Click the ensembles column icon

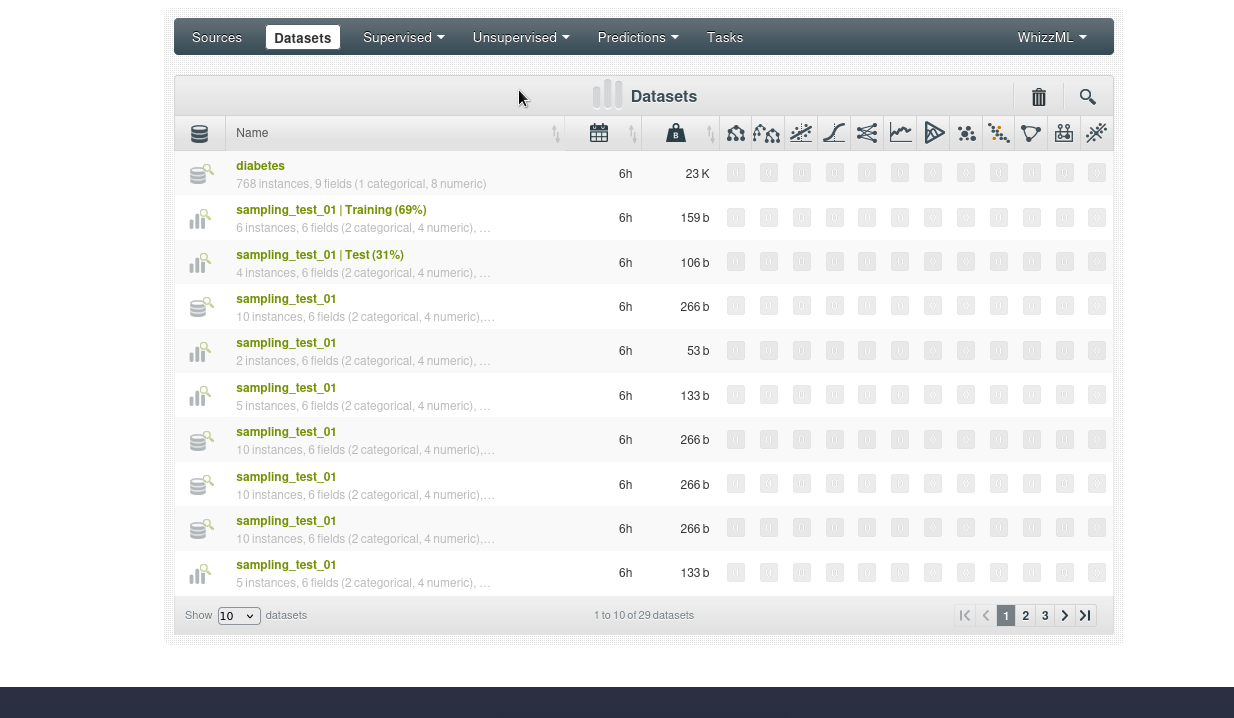pos(767,133)
